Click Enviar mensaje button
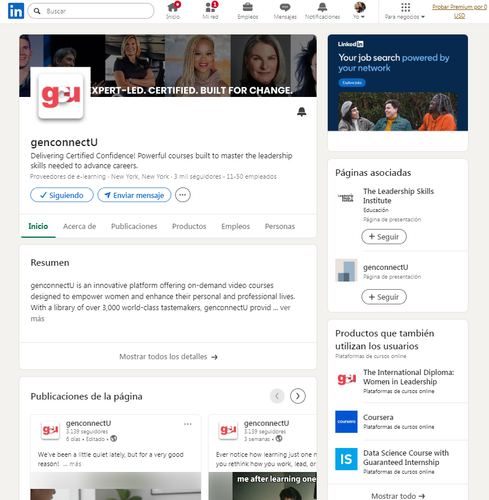489x500 pixels. point(134,195)
